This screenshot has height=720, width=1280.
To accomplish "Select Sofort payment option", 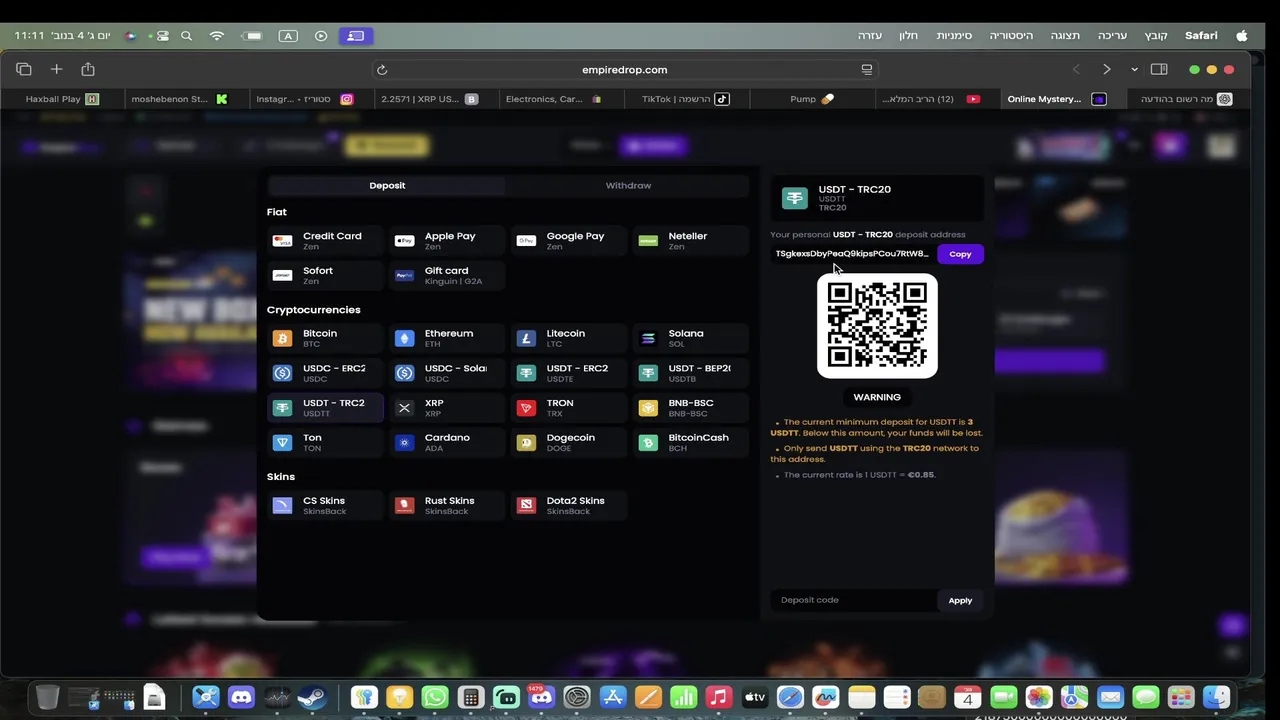I will pyautogui.click(x=325, y=275).
